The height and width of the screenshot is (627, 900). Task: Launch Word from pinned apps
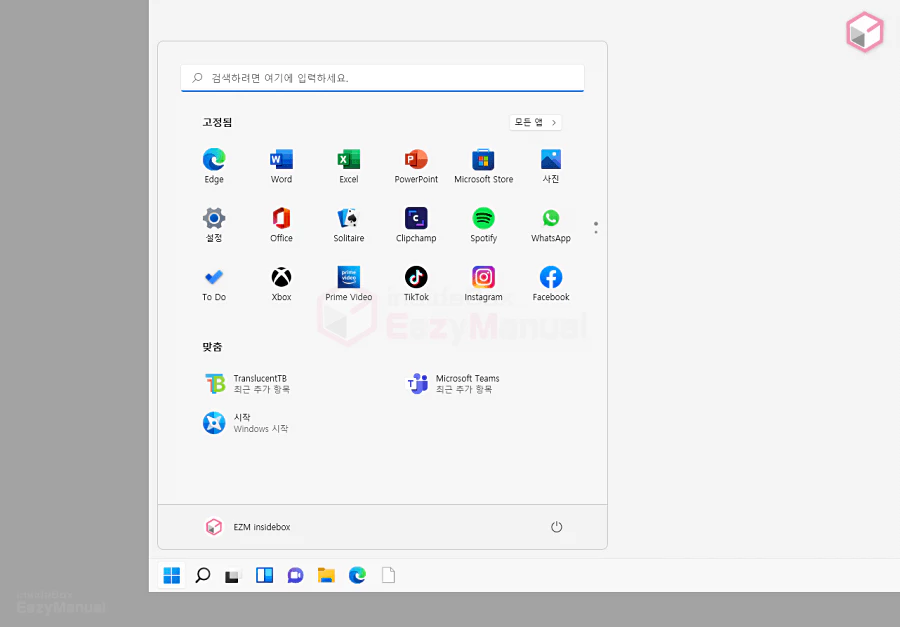click(281, 166)
